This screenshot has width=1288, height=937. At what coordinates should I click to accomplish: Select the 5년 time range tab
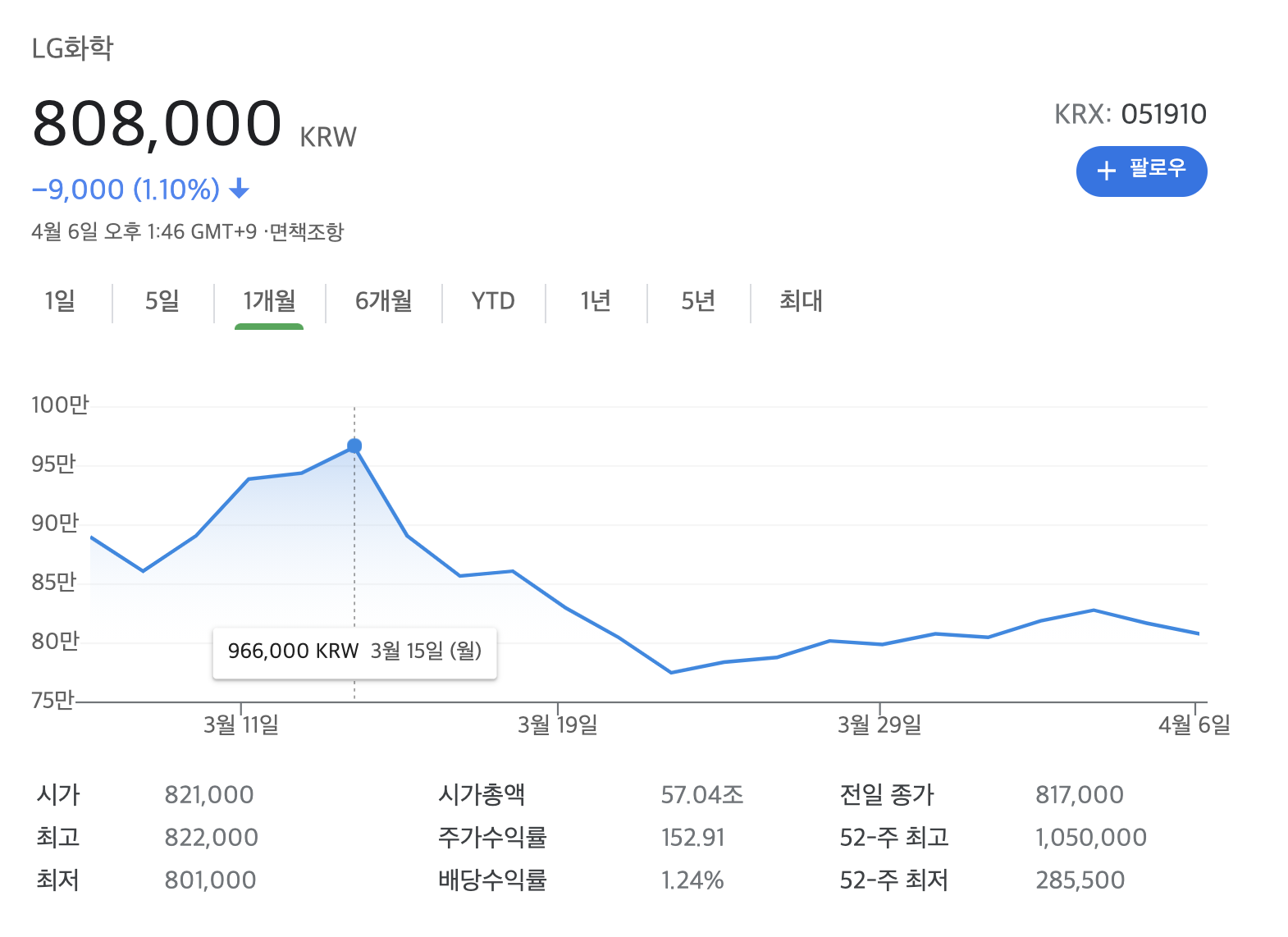point(698,301)
